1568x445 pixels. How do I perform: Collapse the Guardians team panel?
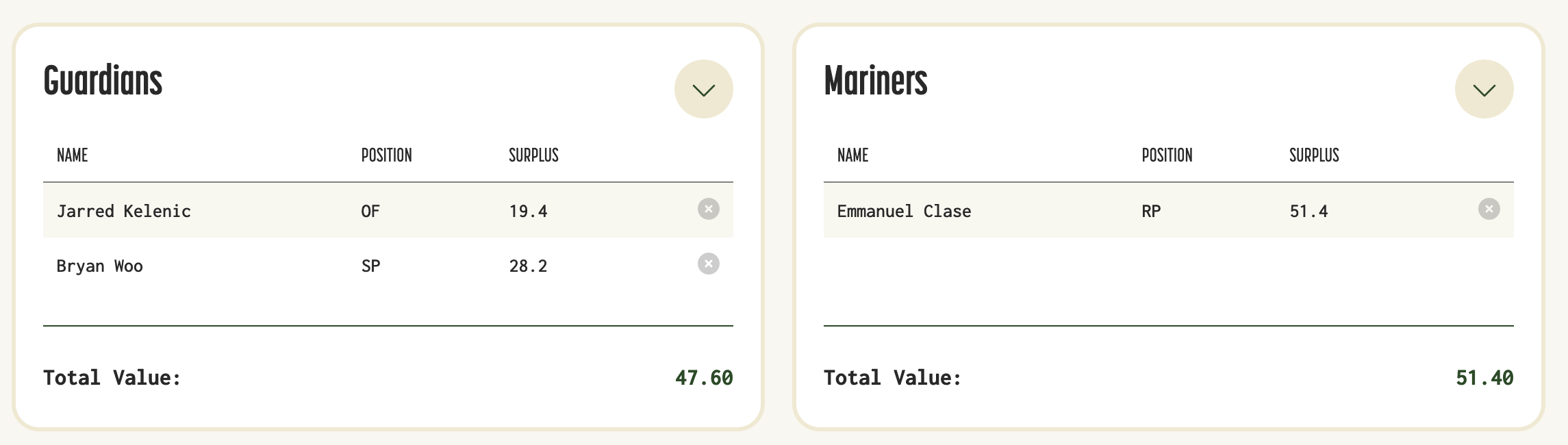click(x=703, y=89)
